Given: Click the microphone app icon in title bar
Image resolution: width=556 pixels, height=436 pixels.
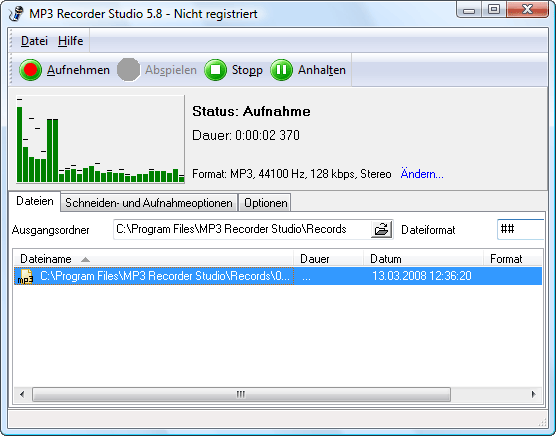Looking at the screenshot, I should click(16, 14).
